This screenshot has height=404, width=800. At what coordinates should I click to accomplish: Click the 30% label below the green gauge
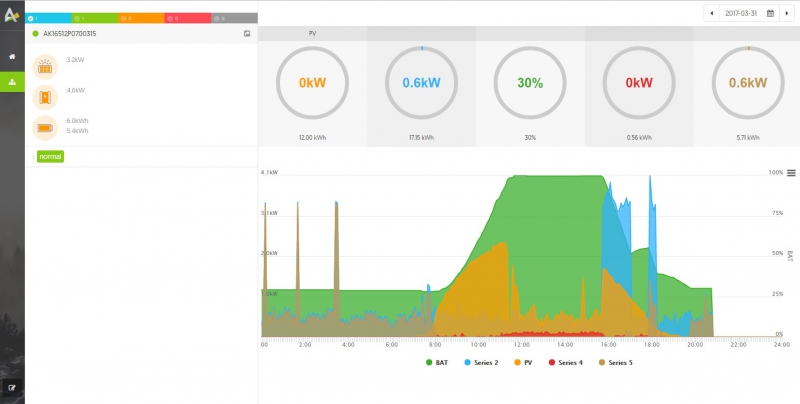(530, 138)
